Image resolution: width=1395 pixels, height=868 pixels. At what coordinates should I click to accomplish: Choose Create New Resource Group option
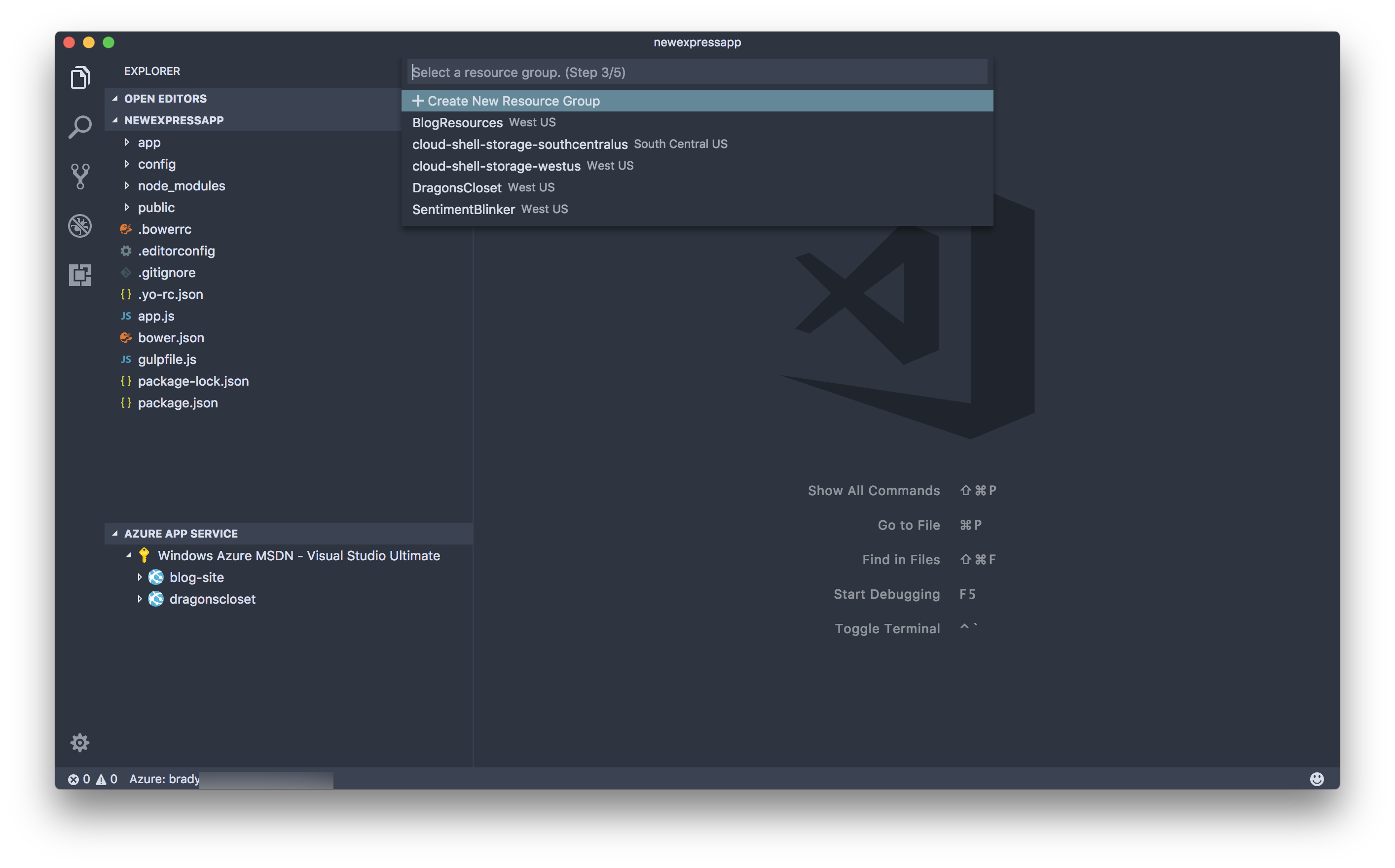(697, 101)
